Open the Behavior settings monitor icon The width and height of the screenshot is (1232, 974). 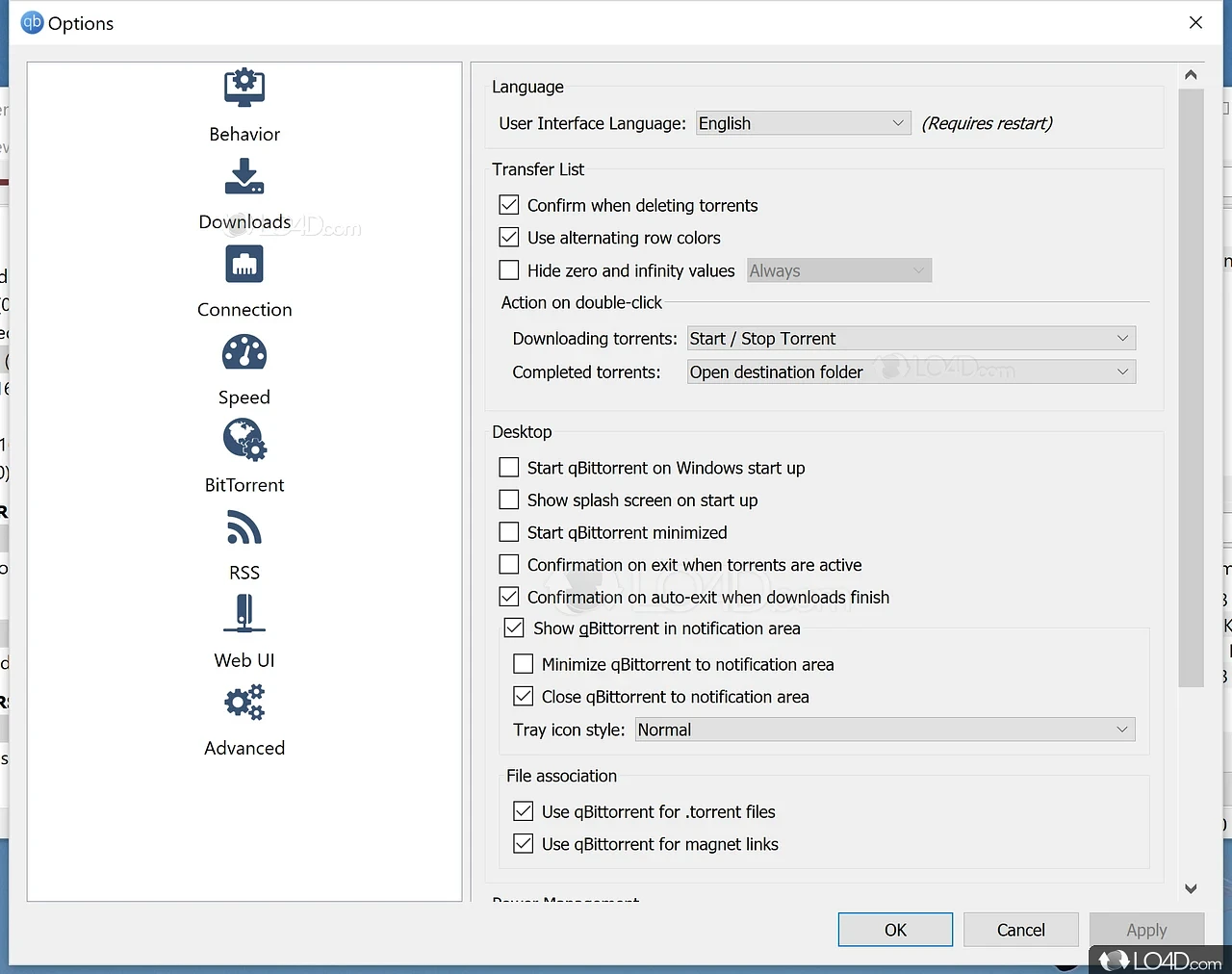244,88
